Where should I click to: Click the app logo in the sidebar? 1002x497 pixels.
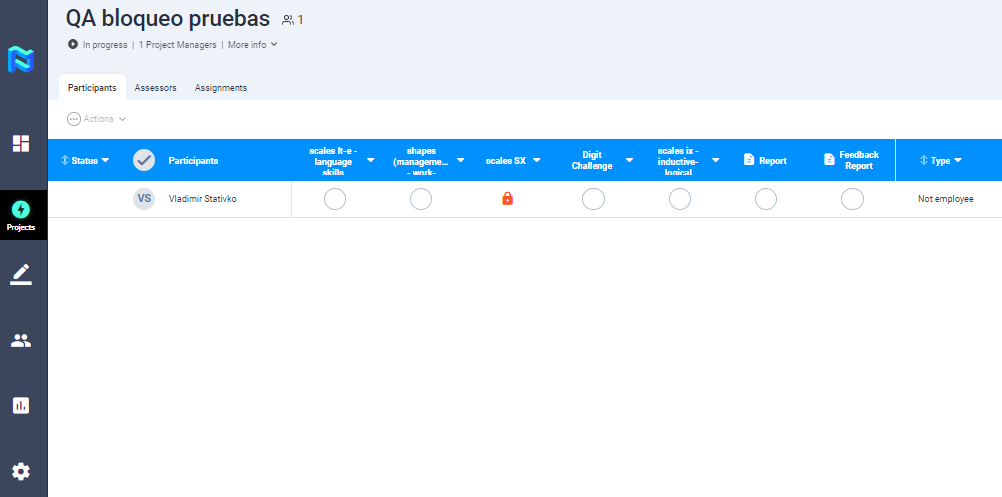coord(21,59)
